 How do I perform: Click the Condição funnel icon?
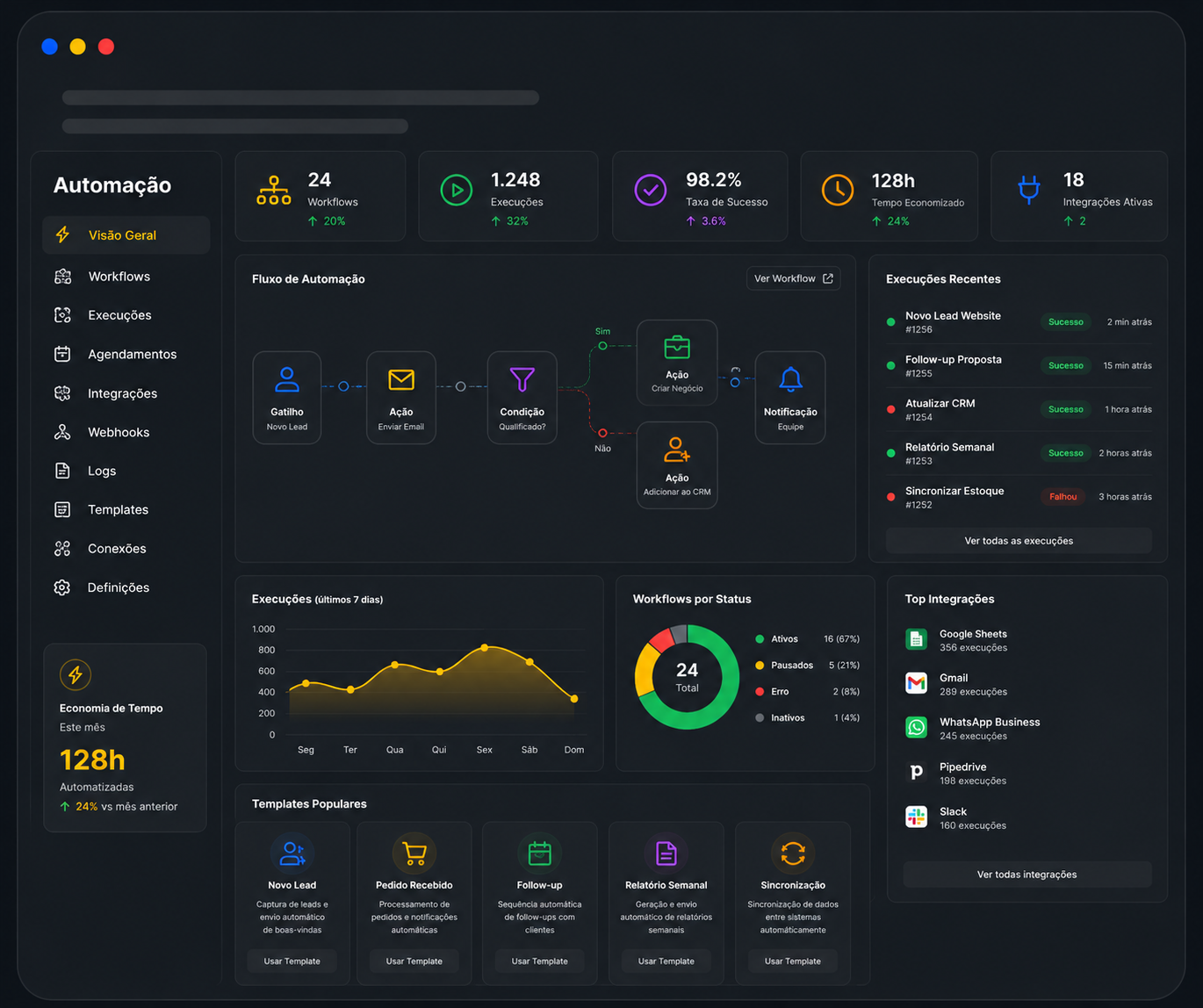522,379
